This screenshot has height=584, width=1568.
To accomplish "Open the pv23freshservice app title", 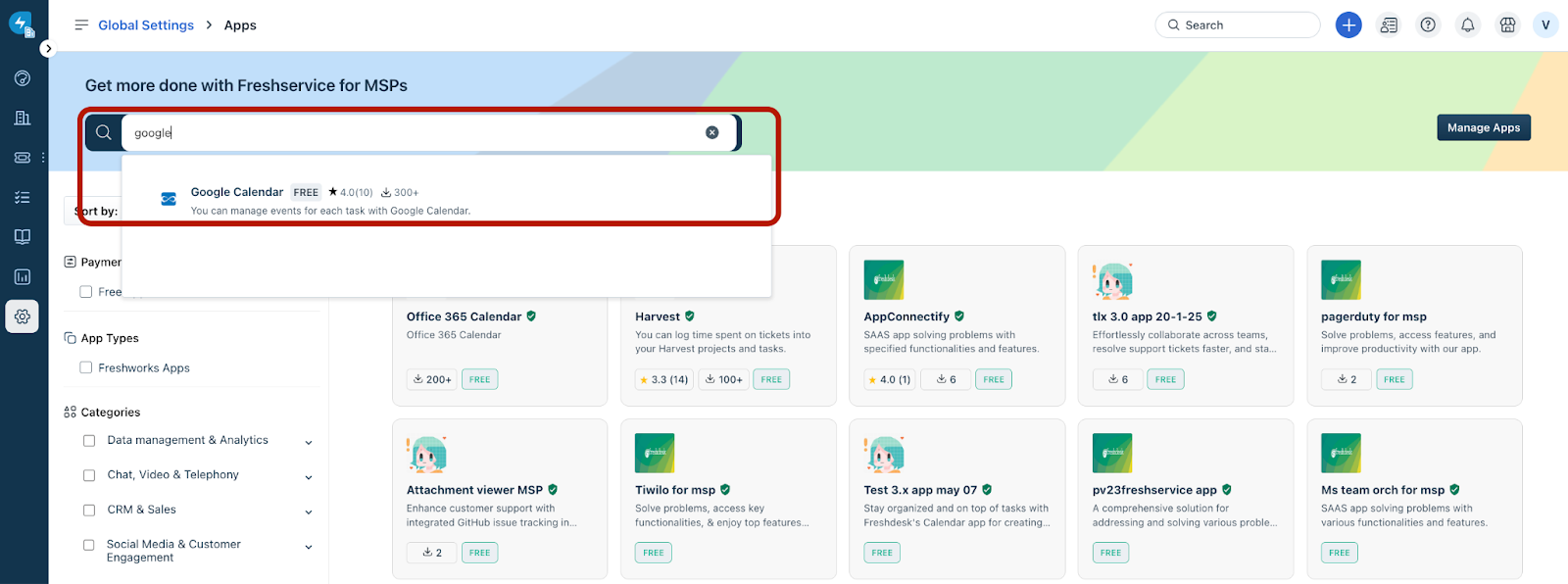I will tap(1154, 490).
